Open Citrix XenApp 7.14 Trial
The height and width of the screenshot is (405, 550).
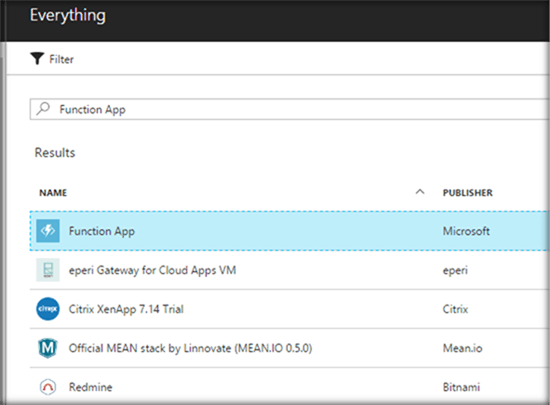click(x=126, y=309)
